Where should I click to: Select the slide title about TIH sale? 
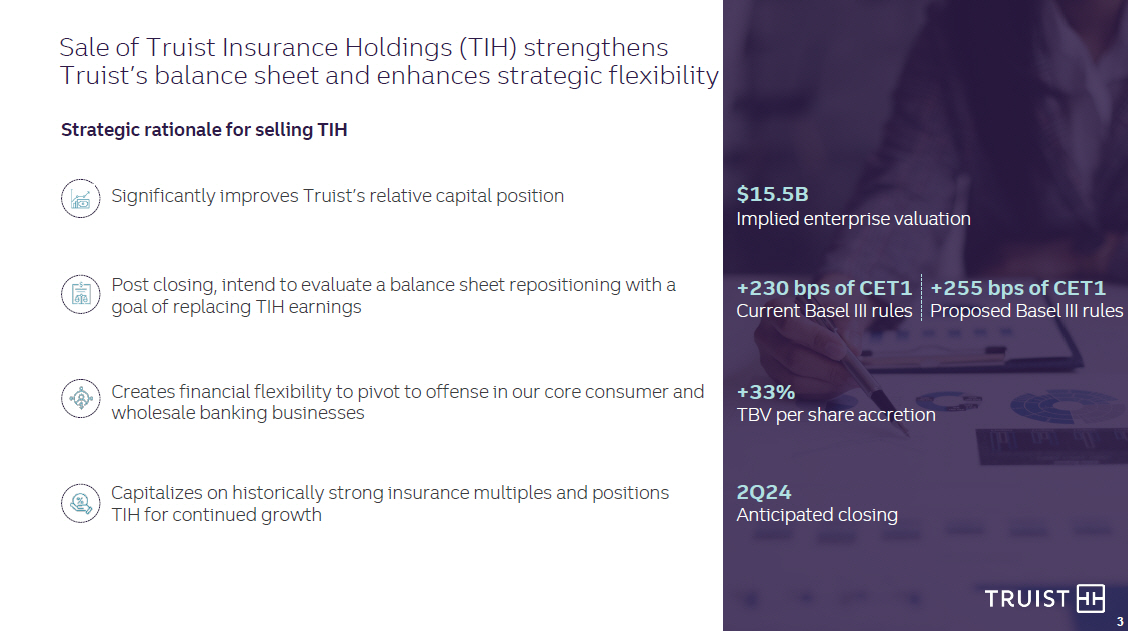tap(388, 61)
